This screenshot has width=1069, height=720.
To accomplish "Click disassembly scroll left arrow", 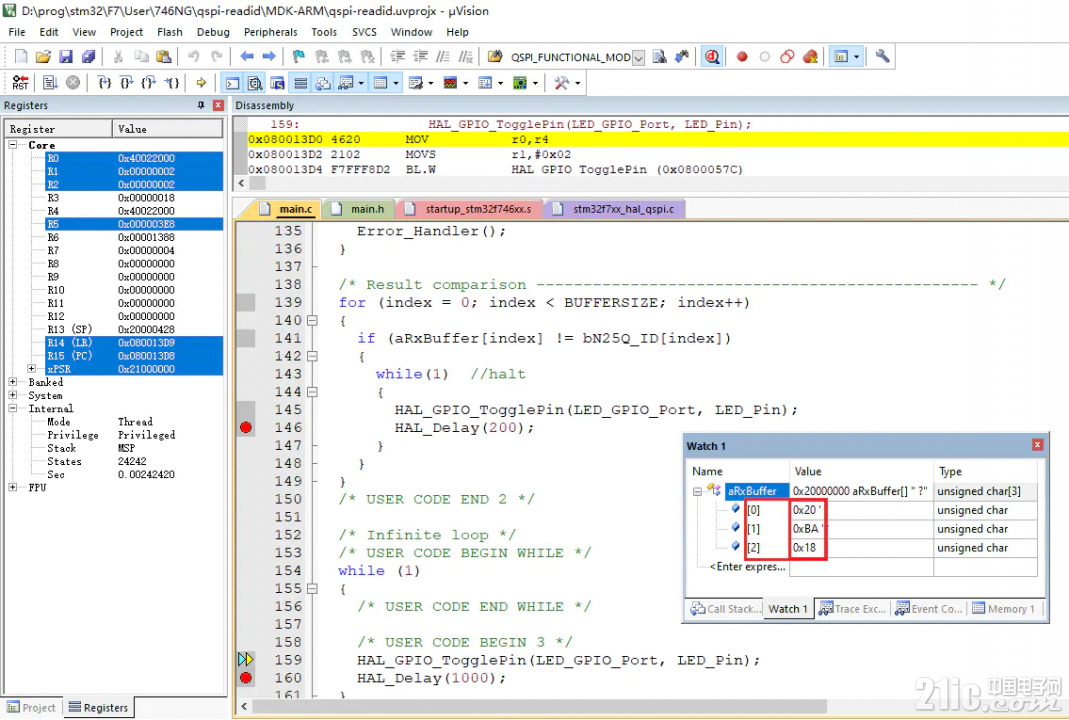I will point(241,183).
